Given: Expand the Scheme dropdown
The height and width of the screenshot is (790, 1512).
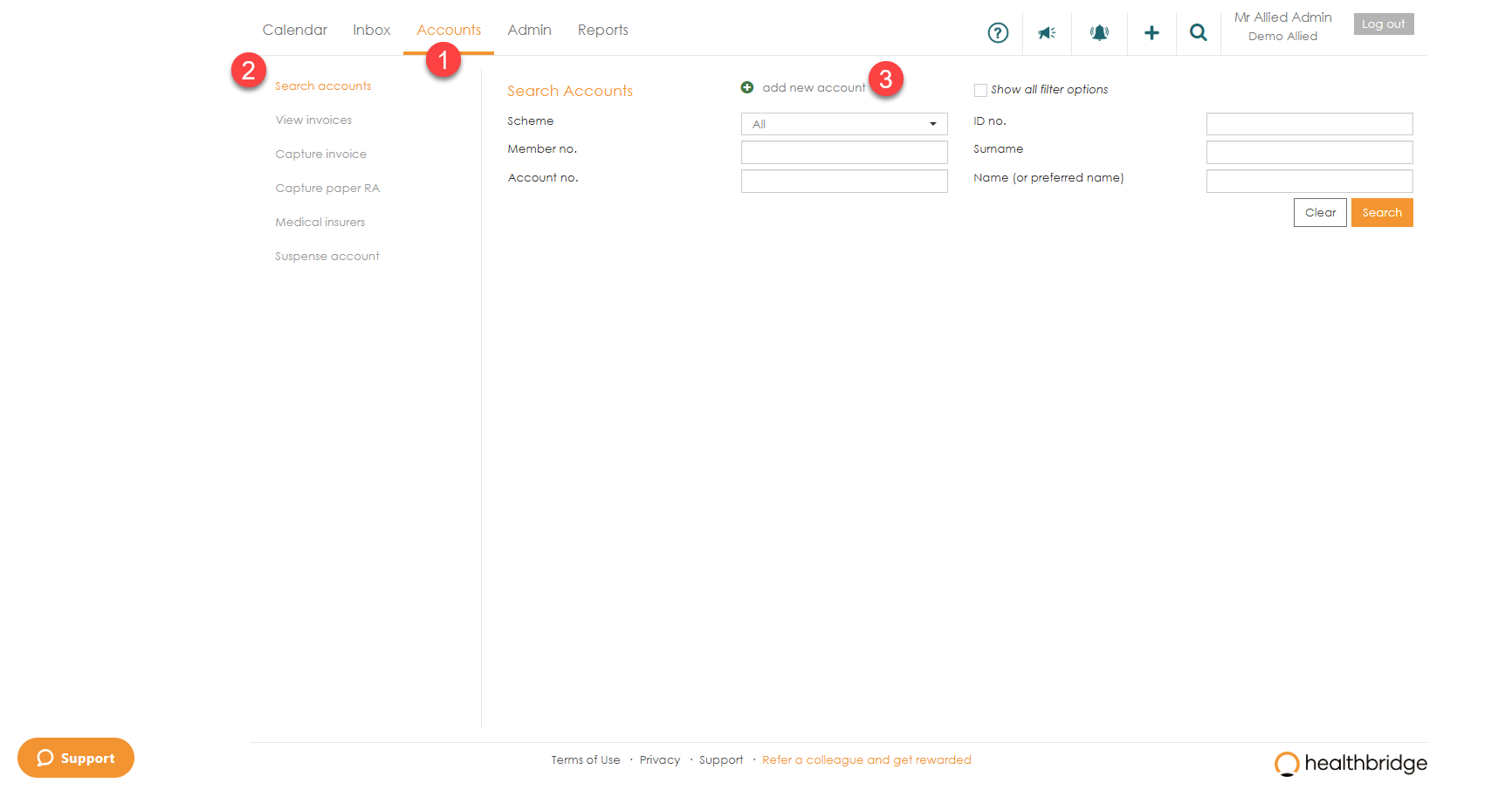Looking at the screenshot, I should click(844, 124).
